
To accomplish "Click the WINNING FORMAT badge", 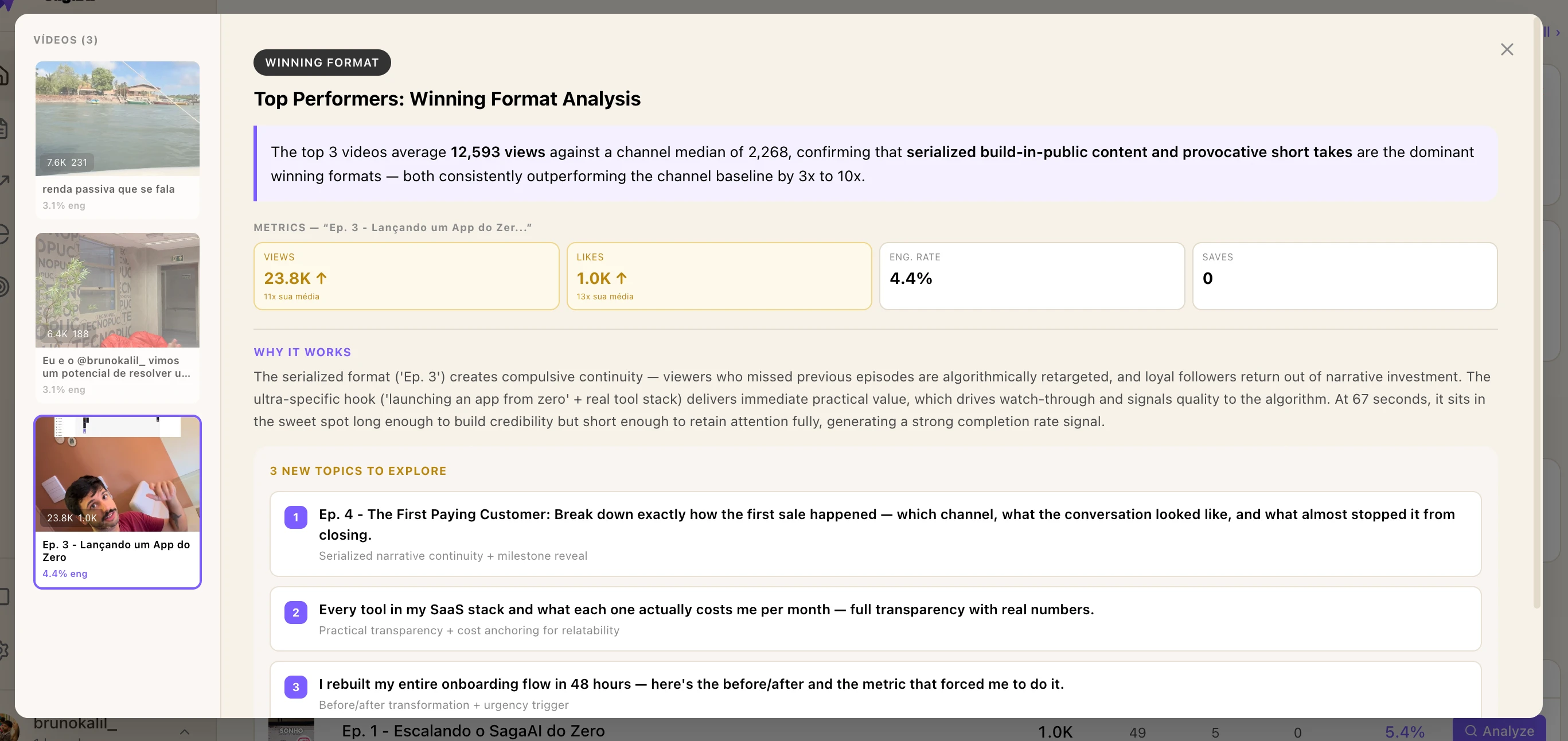I will pos(322,63).
